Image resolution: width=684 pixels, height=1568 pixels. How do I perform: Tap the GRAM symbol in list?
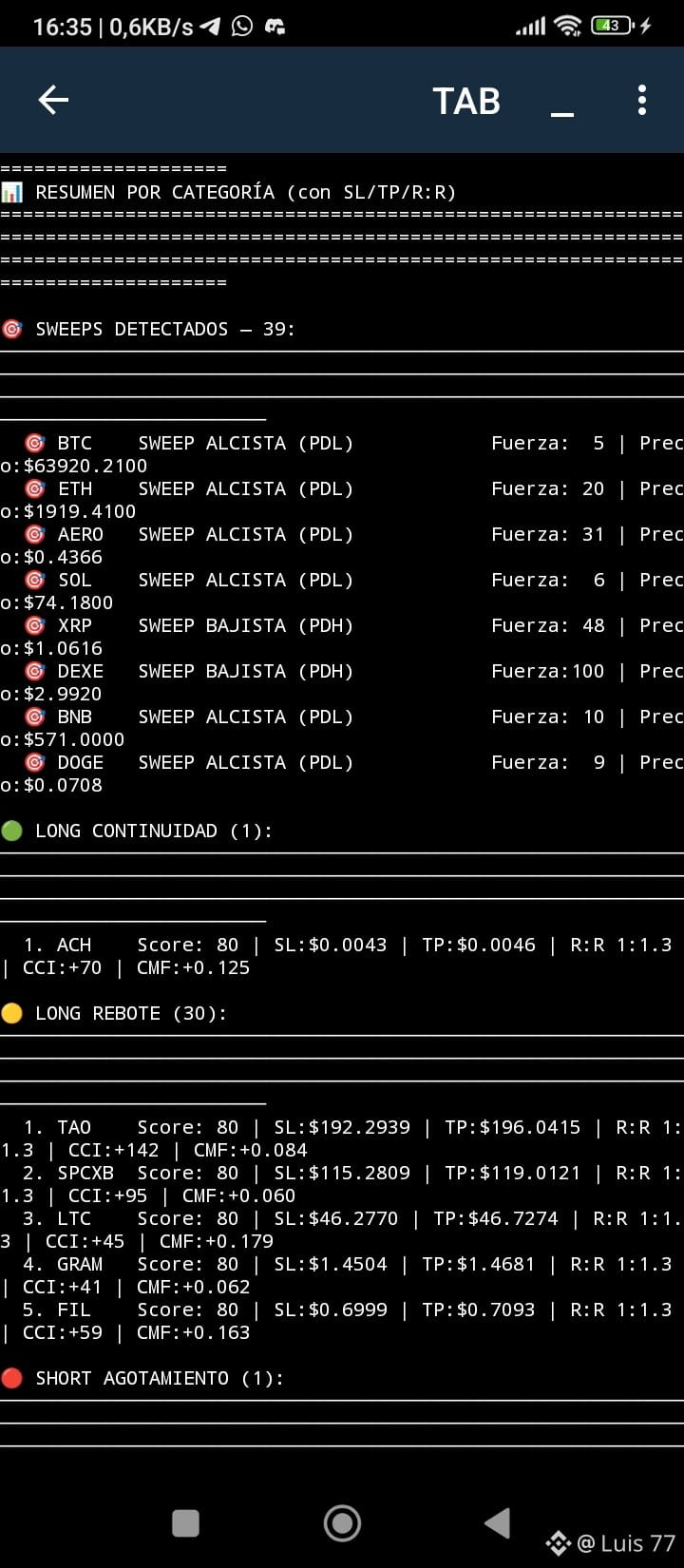80,1264
